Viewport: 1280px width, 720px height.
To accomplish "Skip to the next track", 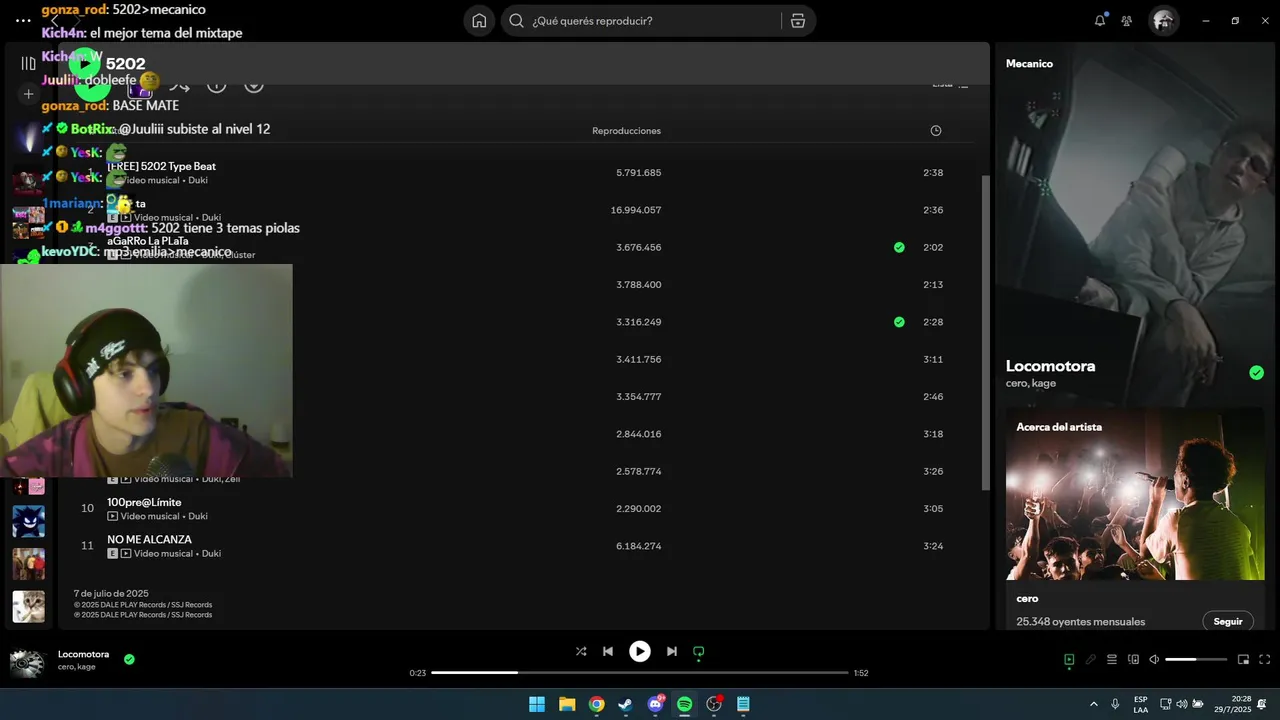I will click(672, 651).
